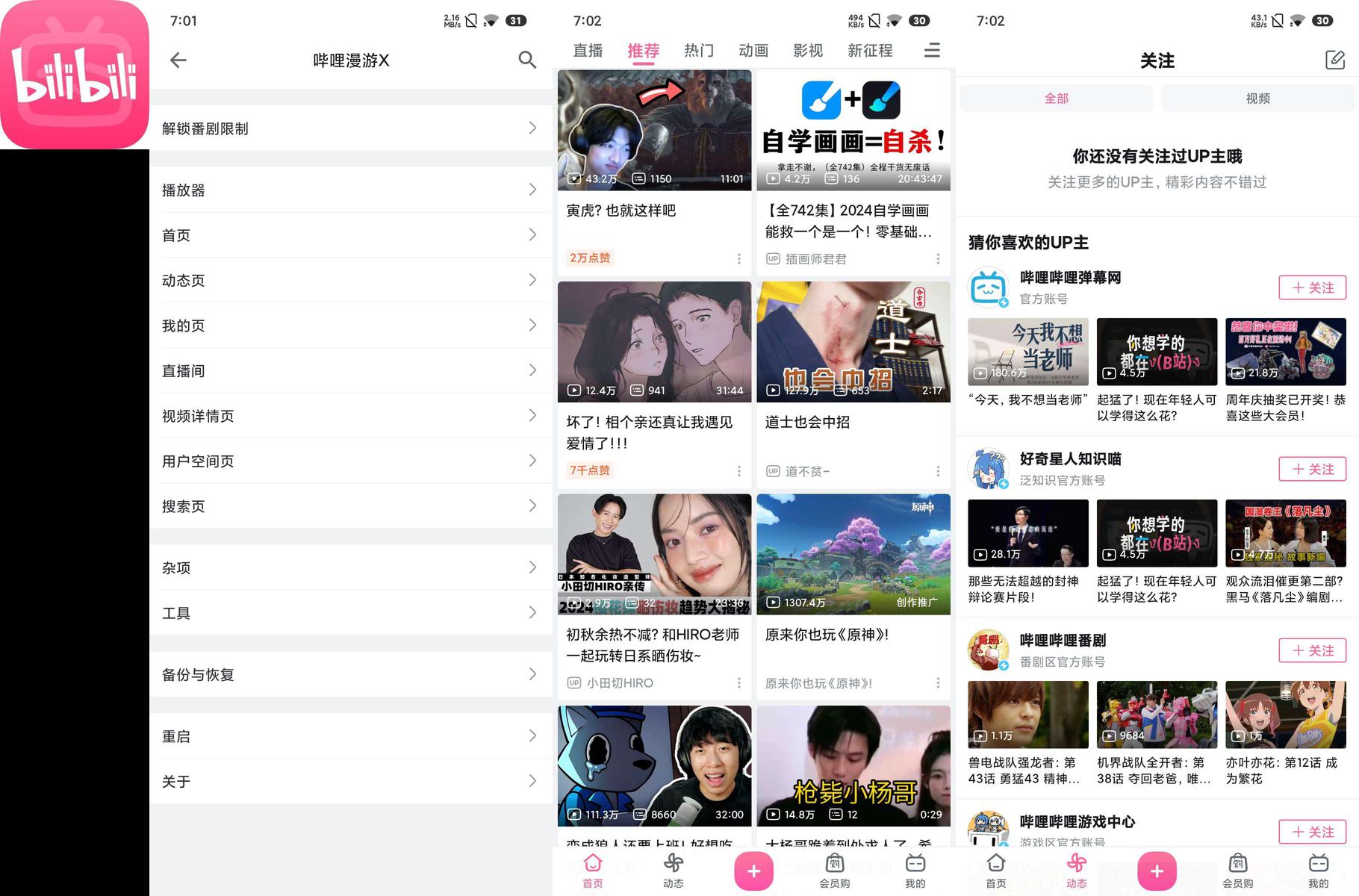Select the 视频 filter on 关注 page
The height and width of the screenshot is (896, 1359).
[1257, 99]
